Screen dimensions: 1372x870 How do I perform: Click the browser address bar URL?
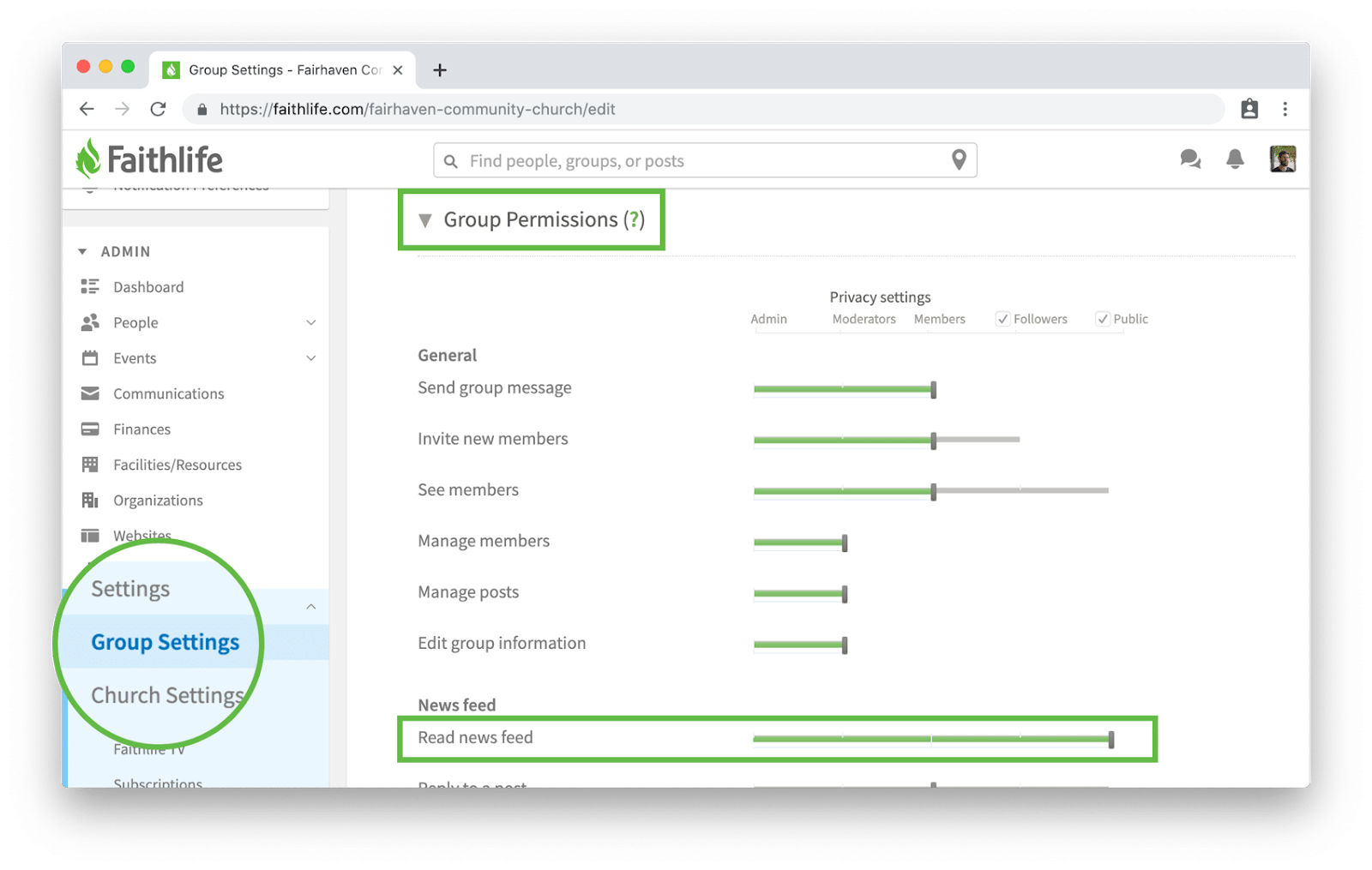click(x=418, y=109)
